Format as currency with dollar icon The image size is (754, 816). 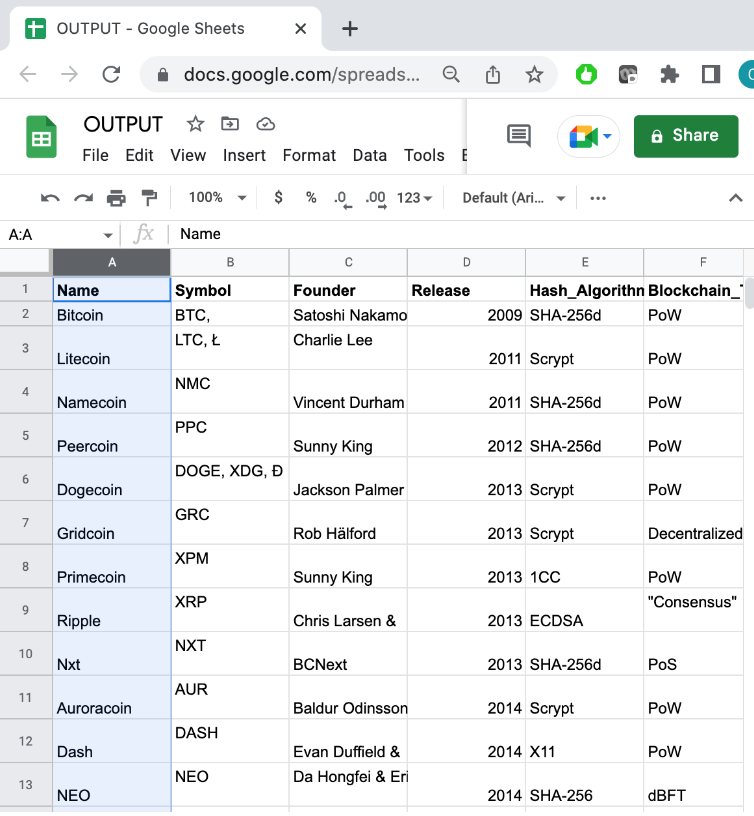click(x=278, y=198)
